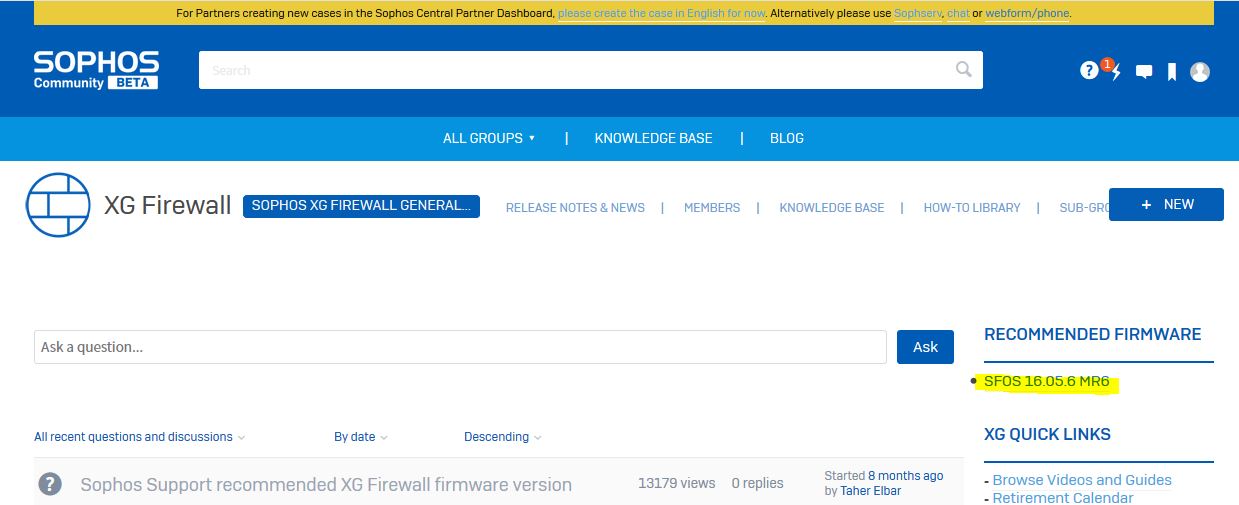1239x505 pixels.
Task: Go to the Members tab
Action: [x=712, y=207]
